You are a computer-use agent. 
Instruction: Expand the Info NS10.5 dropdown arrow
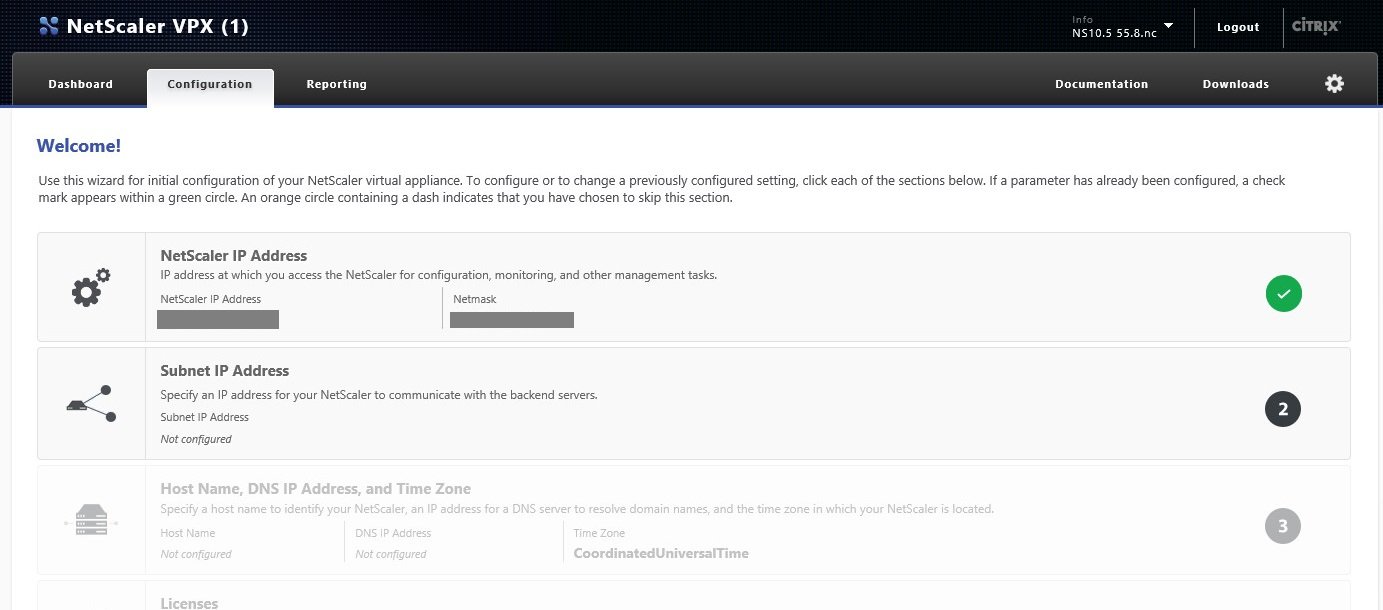[1168, 25]
